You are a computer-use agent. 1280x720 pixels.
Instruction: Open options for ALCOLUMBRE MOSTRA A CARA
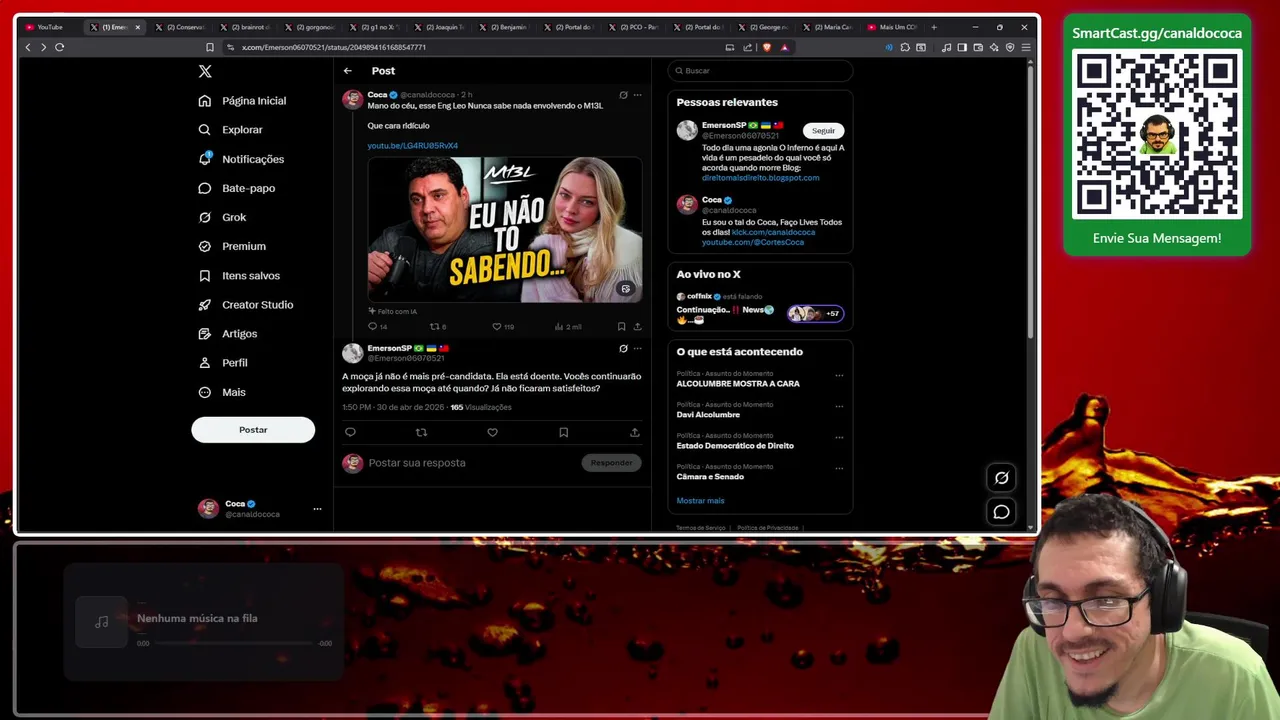[839, 376]
